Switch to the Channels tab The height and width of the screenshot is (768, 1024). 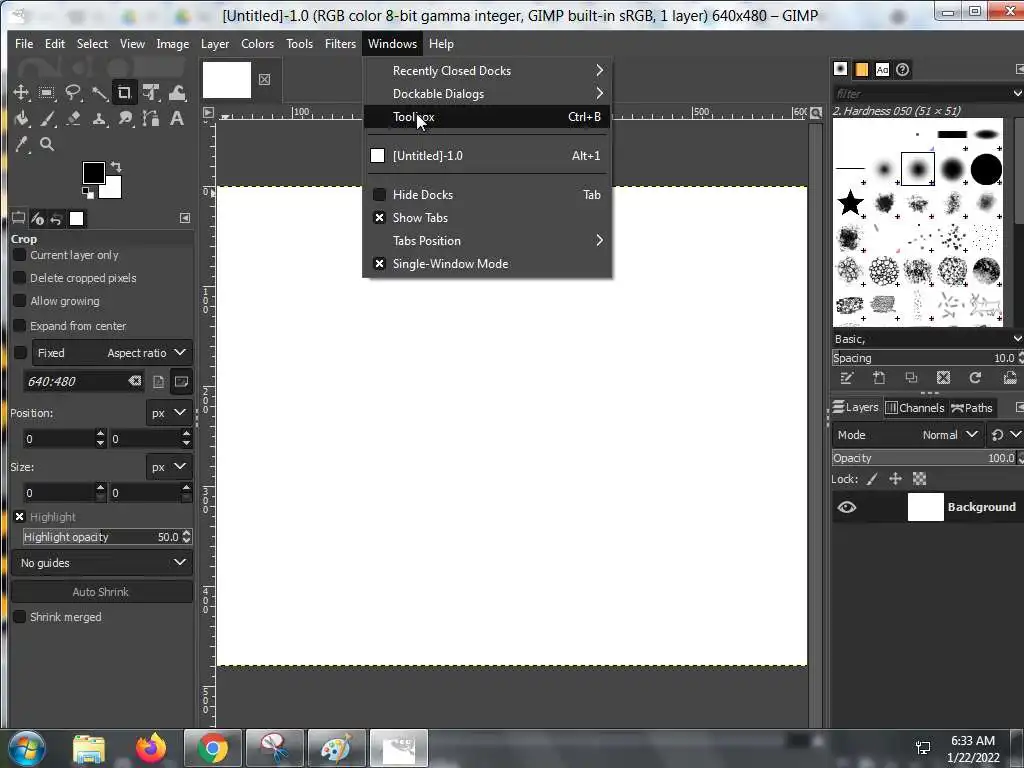click(915, 408)
